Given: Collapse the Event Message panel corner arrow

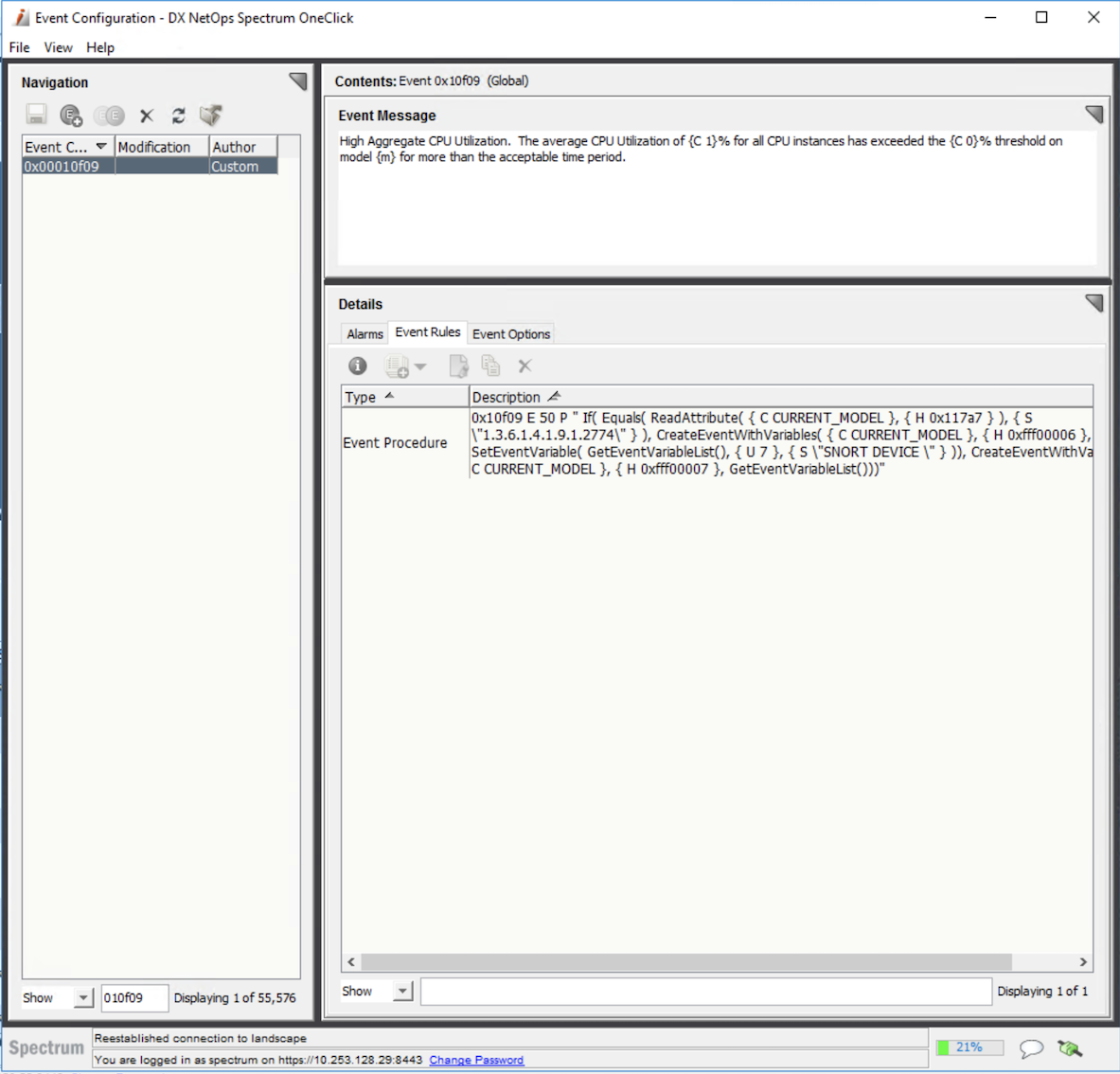Looking at the screenshot, I should tap(1093, 114).
